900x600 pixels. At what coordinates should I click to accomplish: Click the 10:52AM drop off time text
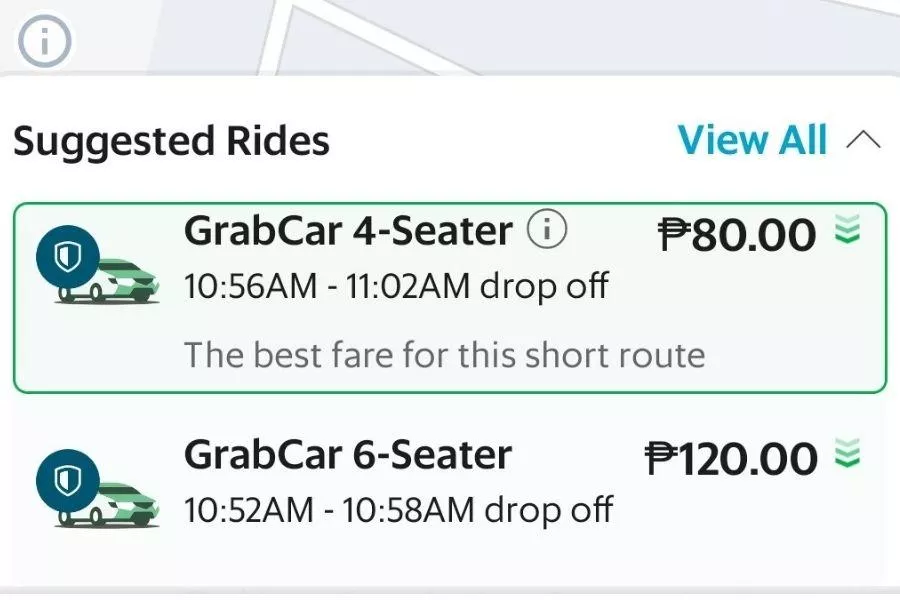(x=400, y=509)
